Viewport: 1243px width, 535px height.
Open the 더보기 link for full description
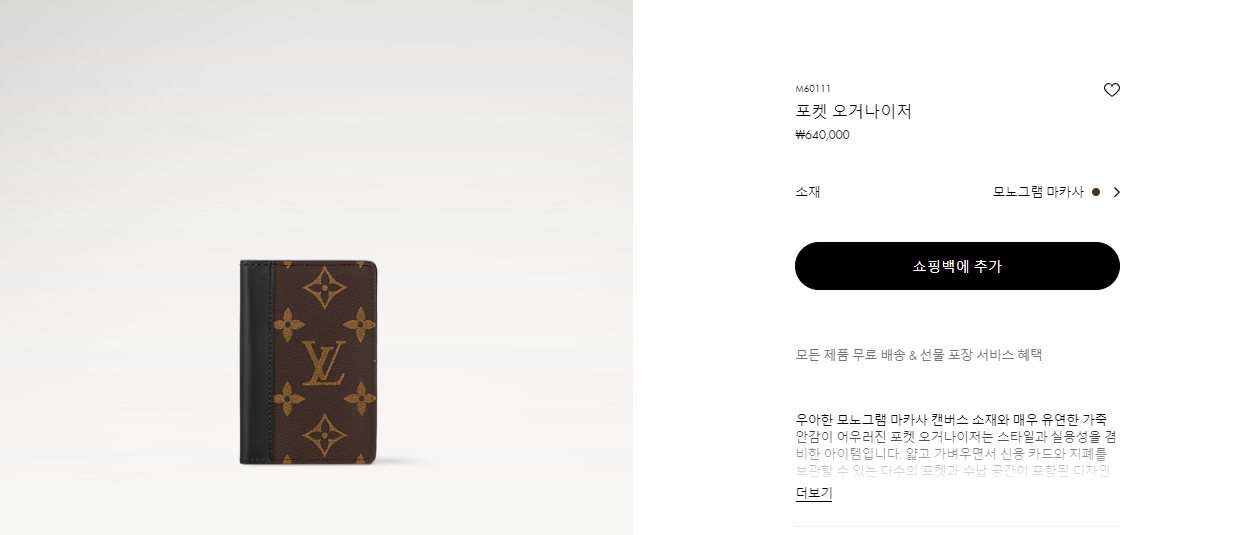pos(813,493)
